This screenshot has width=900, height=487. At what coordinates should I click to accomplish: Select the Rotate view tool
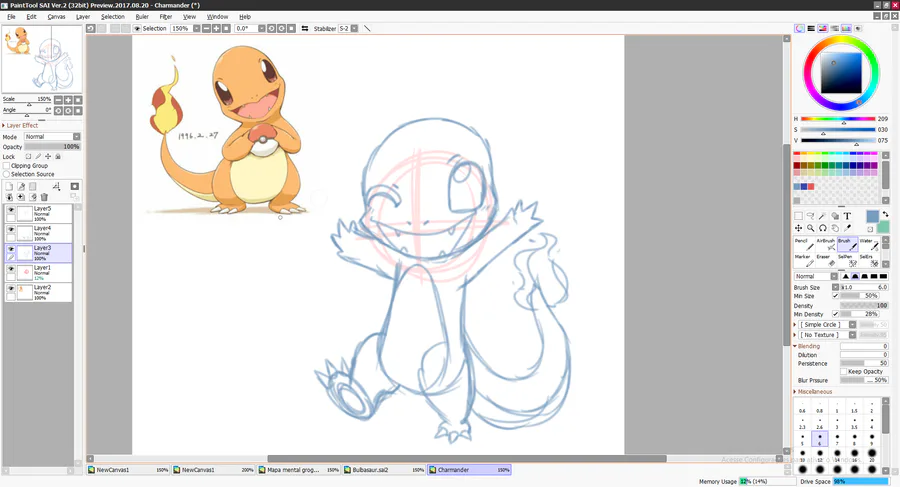(x=823, y=228)
